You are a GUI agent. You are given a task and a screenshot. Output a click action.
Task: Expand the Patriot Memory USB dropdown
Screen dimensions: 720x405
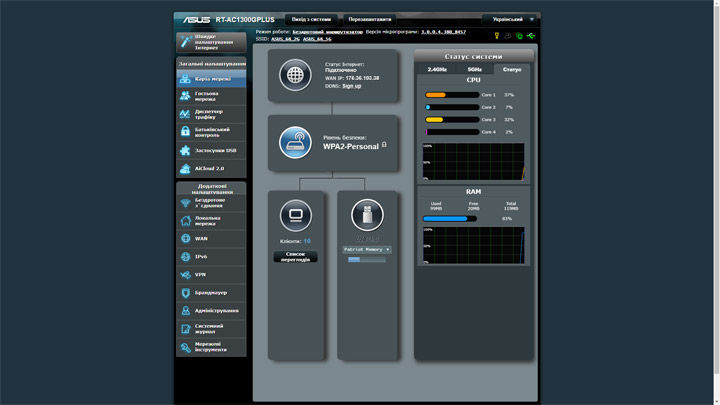367,249
